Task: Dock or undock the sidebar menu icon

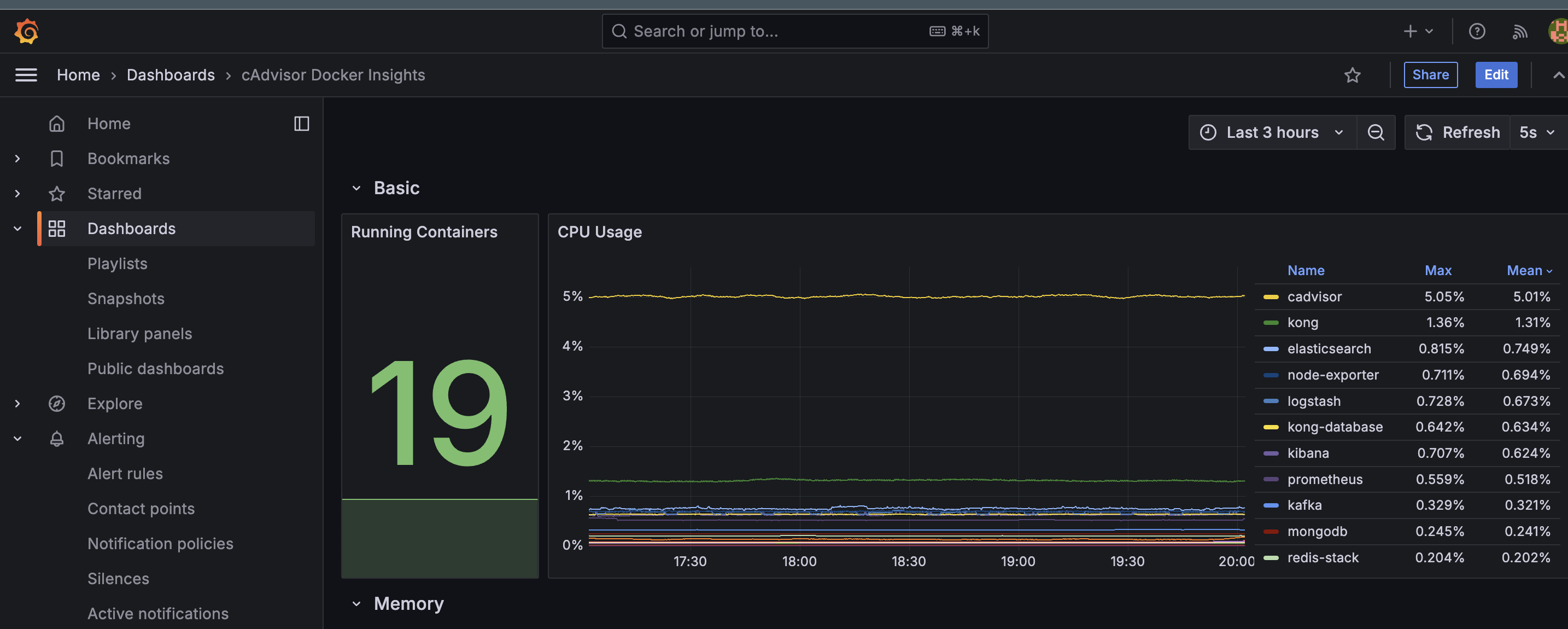Action: click(302, 124)
